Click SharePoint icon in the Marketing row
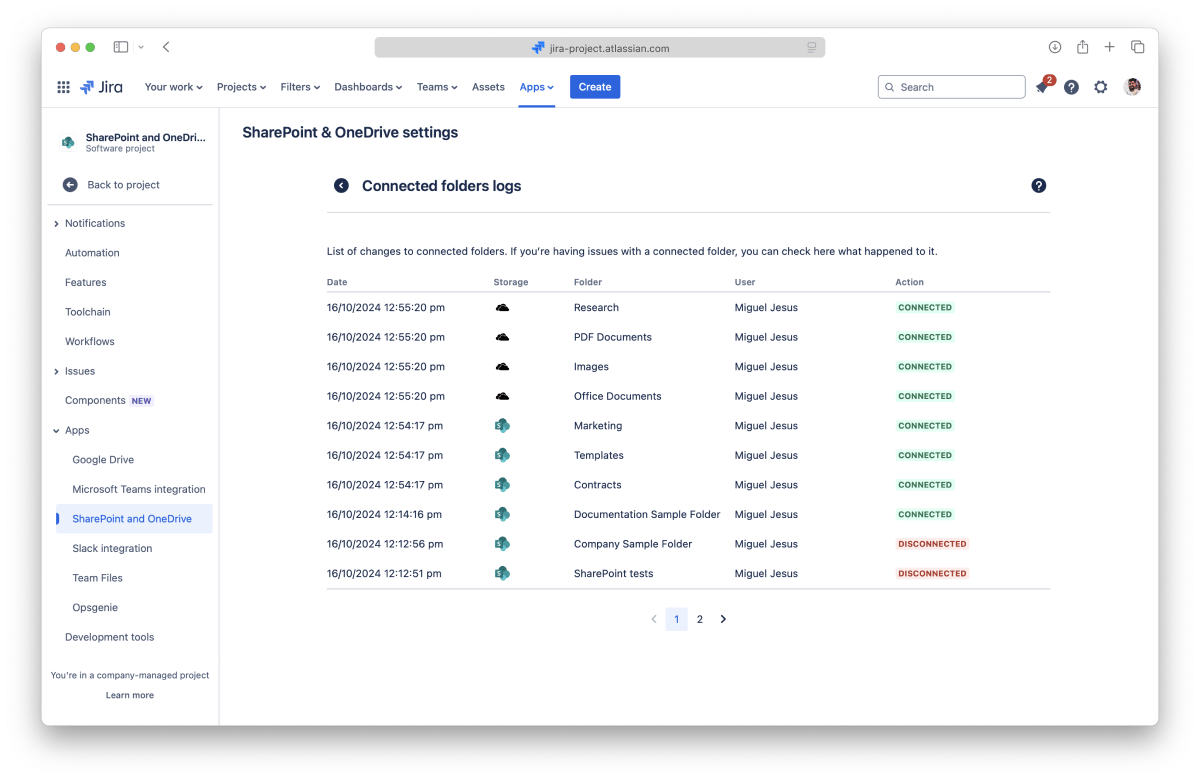Viewport: 1200px width, 781px height. coord(502,426)
